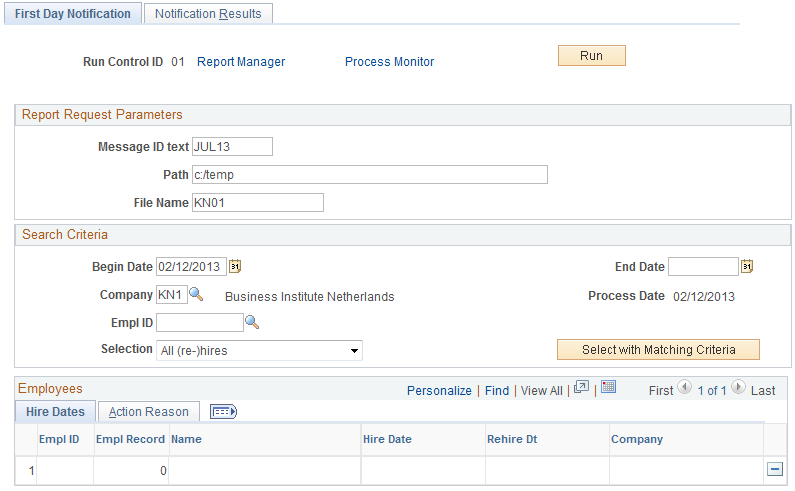Go to the next row arrow

(x=738, y=388)
